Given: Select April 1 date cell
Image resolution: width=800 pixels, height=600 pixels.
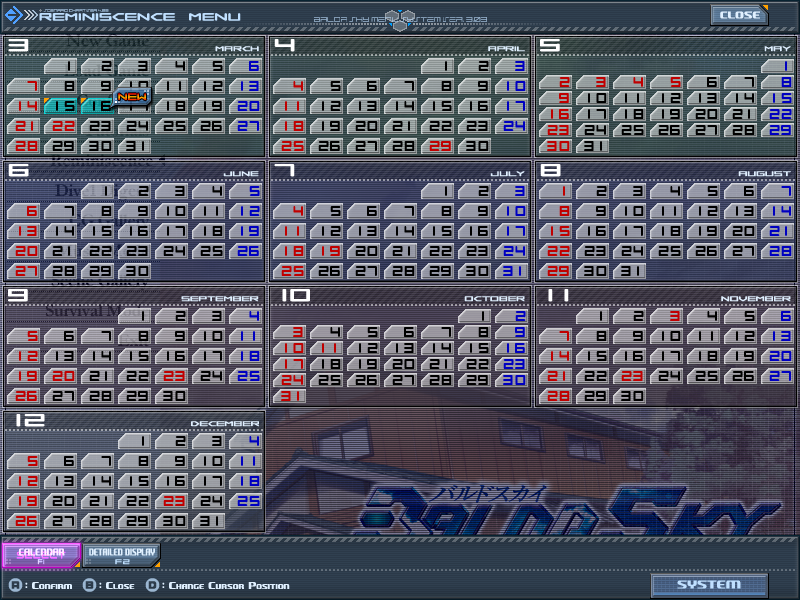Looking at the screenshot, I should (x=438, y=66).
